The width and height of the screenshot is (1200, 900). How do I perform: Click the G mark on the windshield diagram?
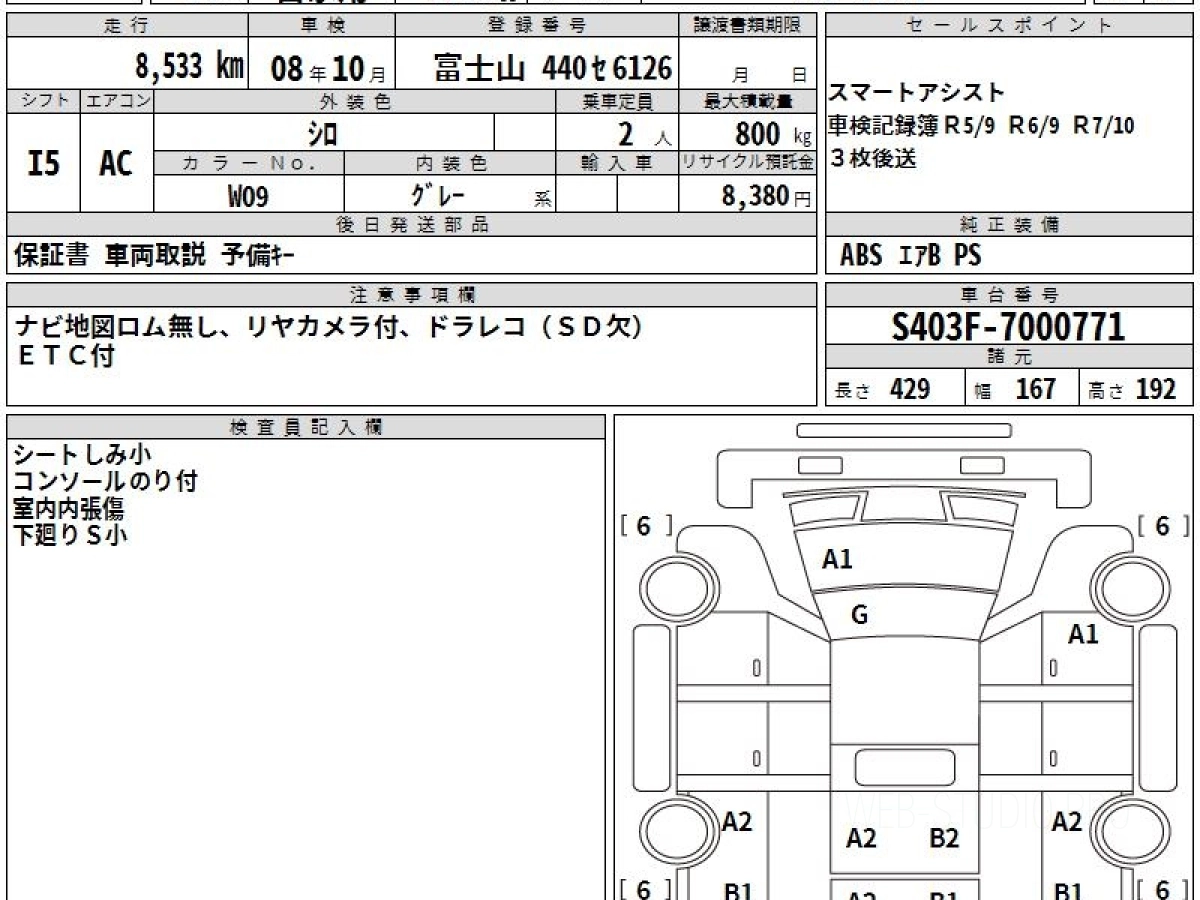coord(859,616)
